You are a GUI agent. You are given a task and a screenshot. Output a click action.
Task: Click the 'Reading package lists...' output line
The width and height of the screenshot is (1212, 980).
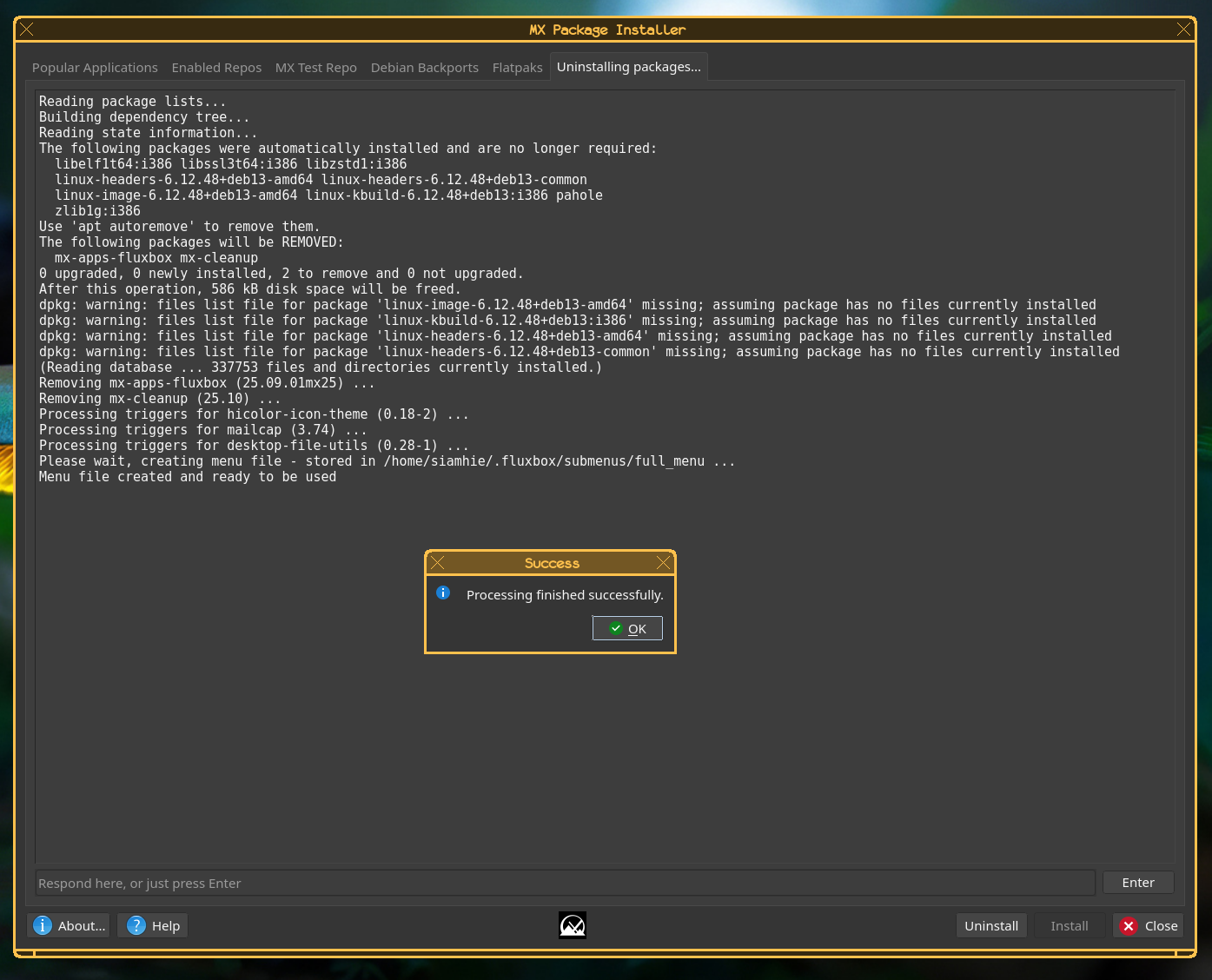(132, 102)
